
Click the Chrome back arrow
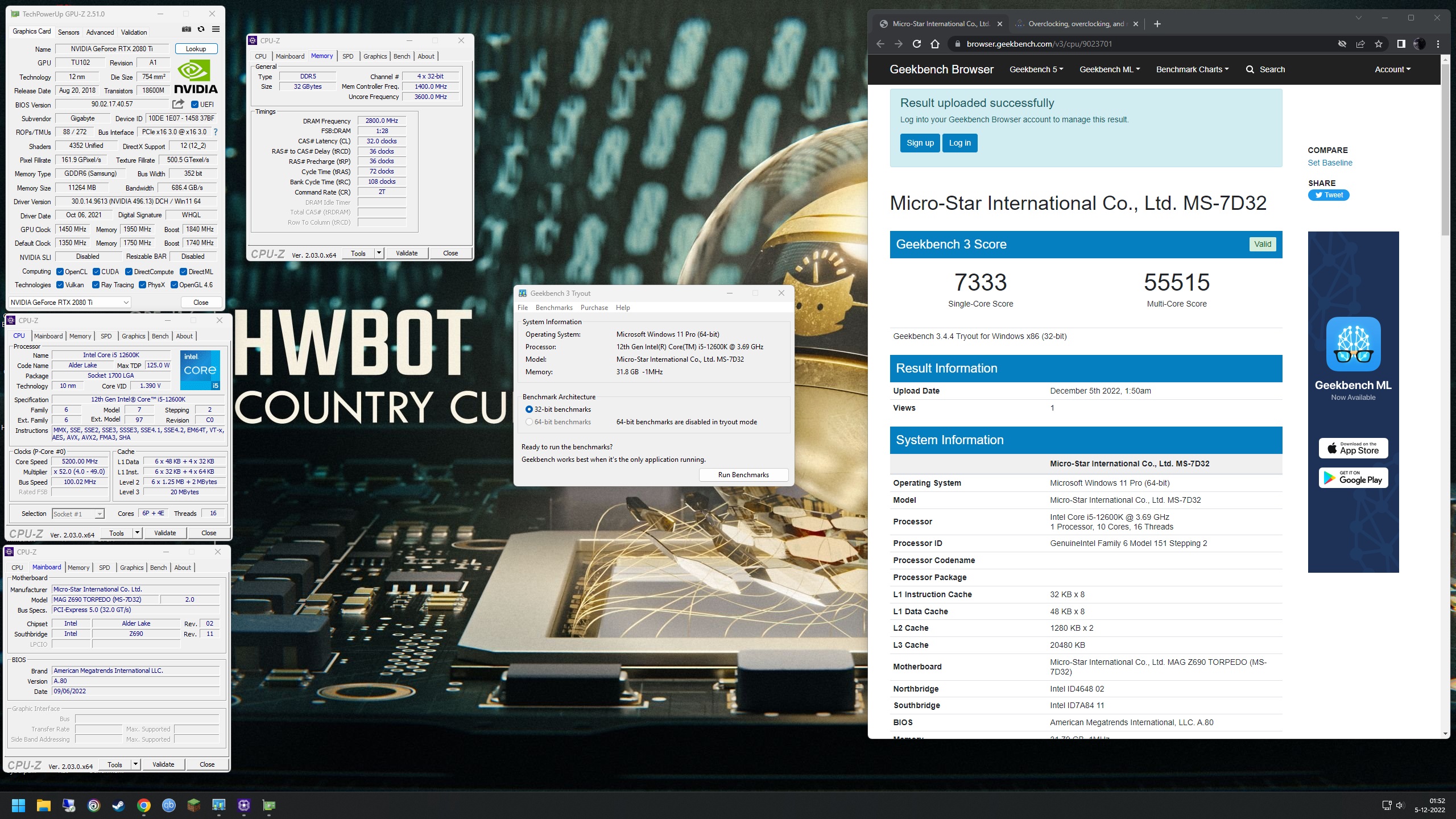(880, 44)
